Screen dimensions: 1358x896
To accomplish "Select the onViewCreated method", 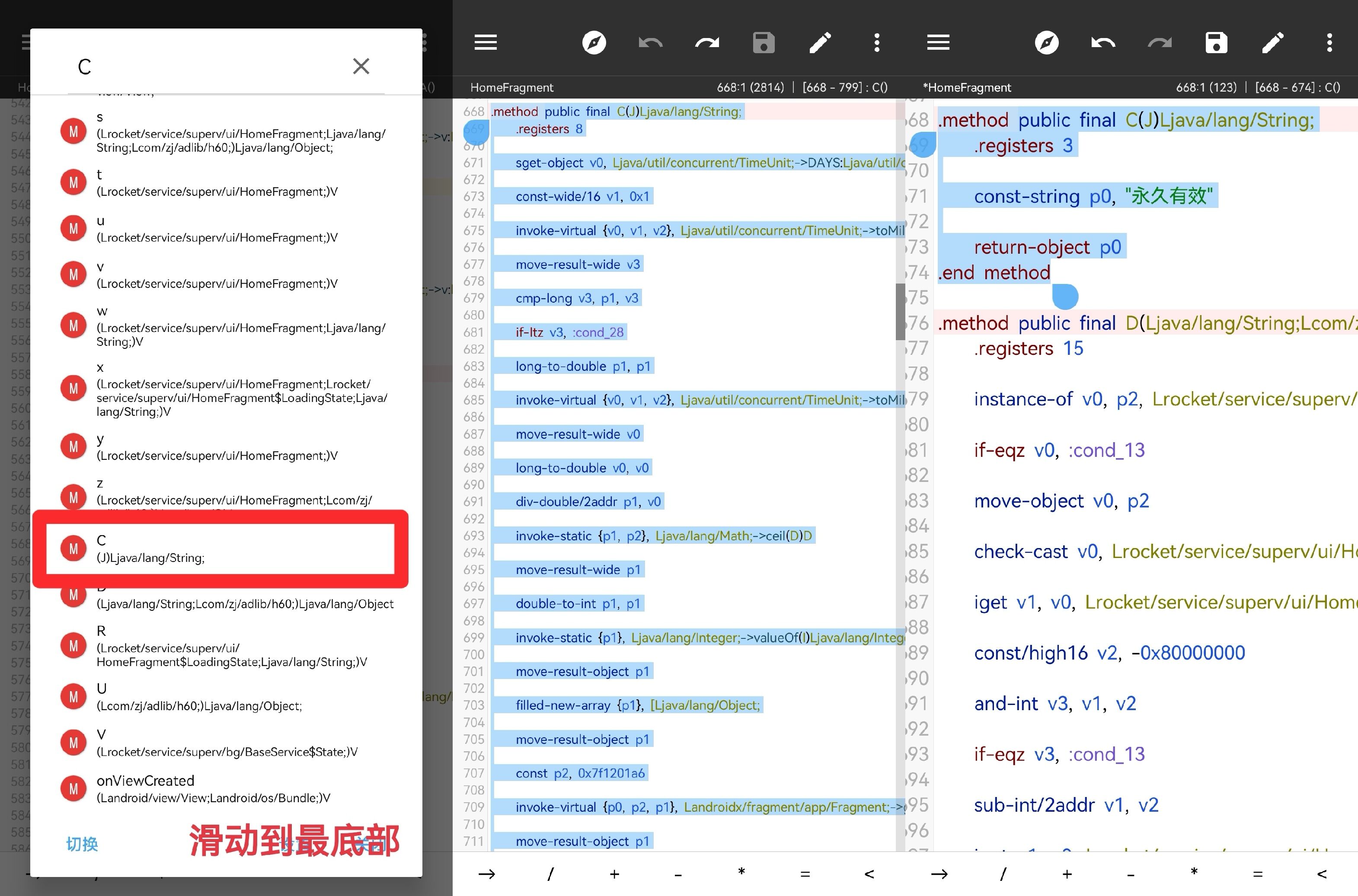I will [227, 788].
